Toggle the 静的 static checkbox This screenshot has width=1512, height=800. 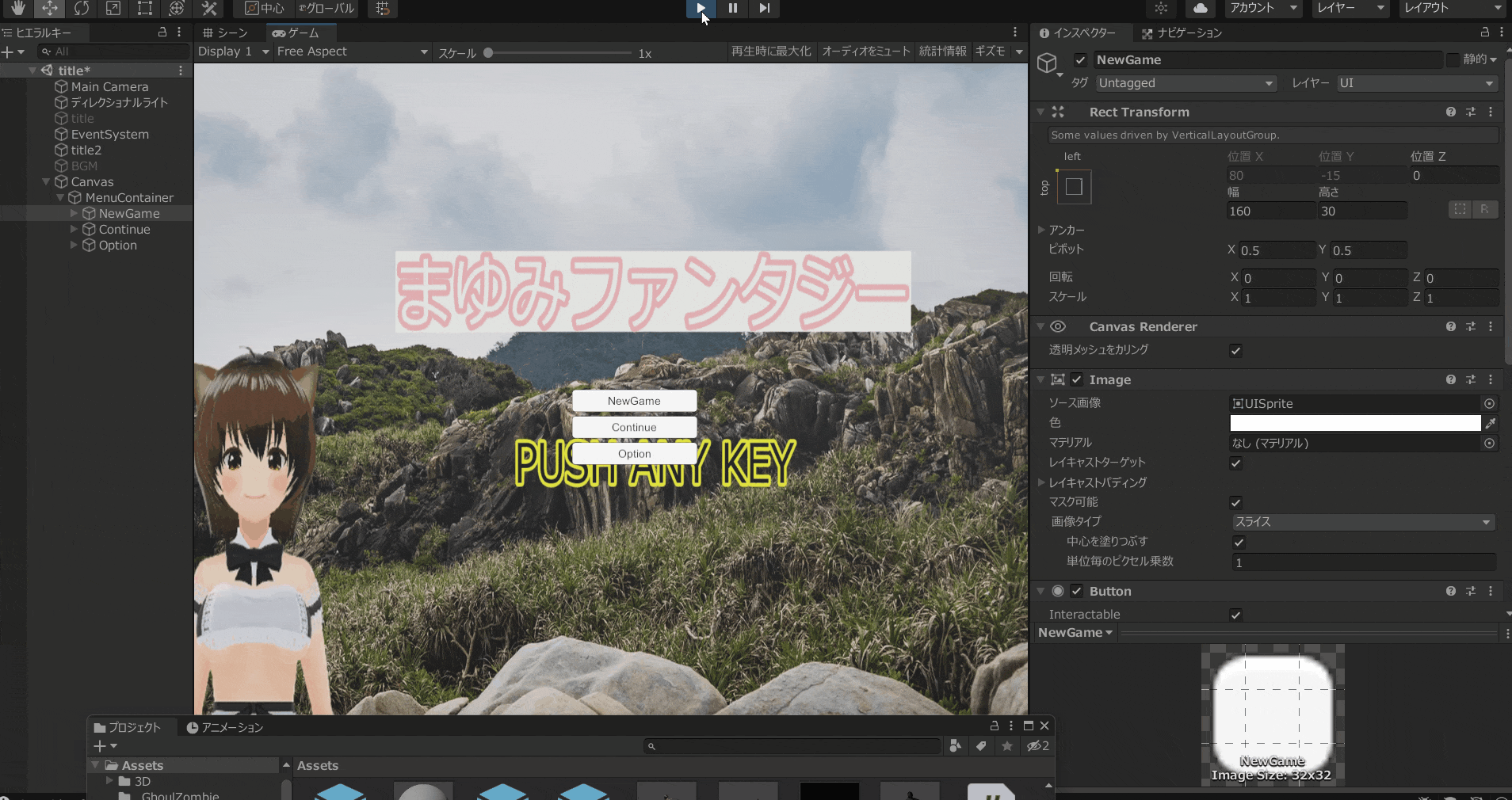click(x=1453, y=60)
